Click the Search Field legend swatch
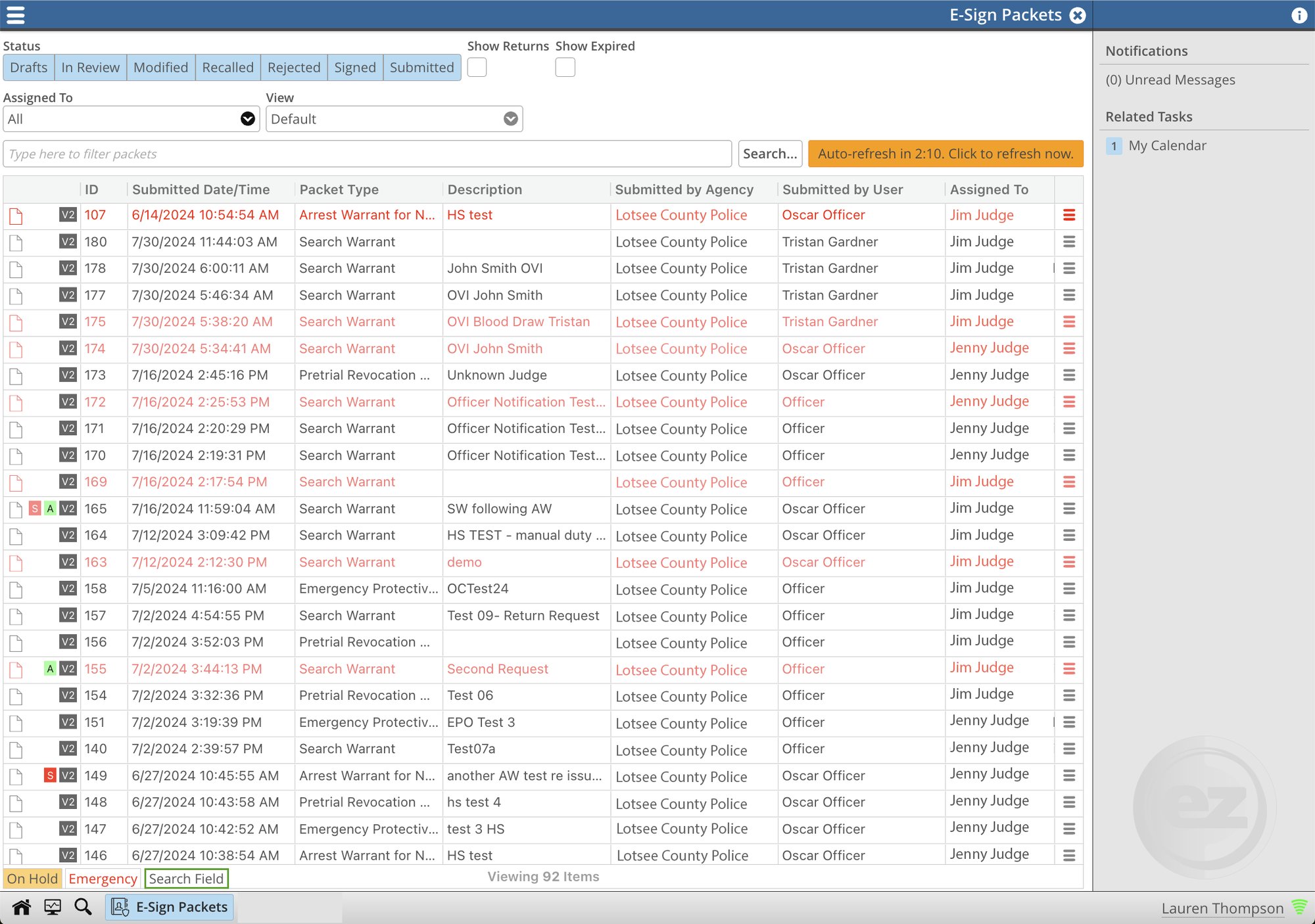The width and height of the screenshot is (1315, 924). coord(186,879)
